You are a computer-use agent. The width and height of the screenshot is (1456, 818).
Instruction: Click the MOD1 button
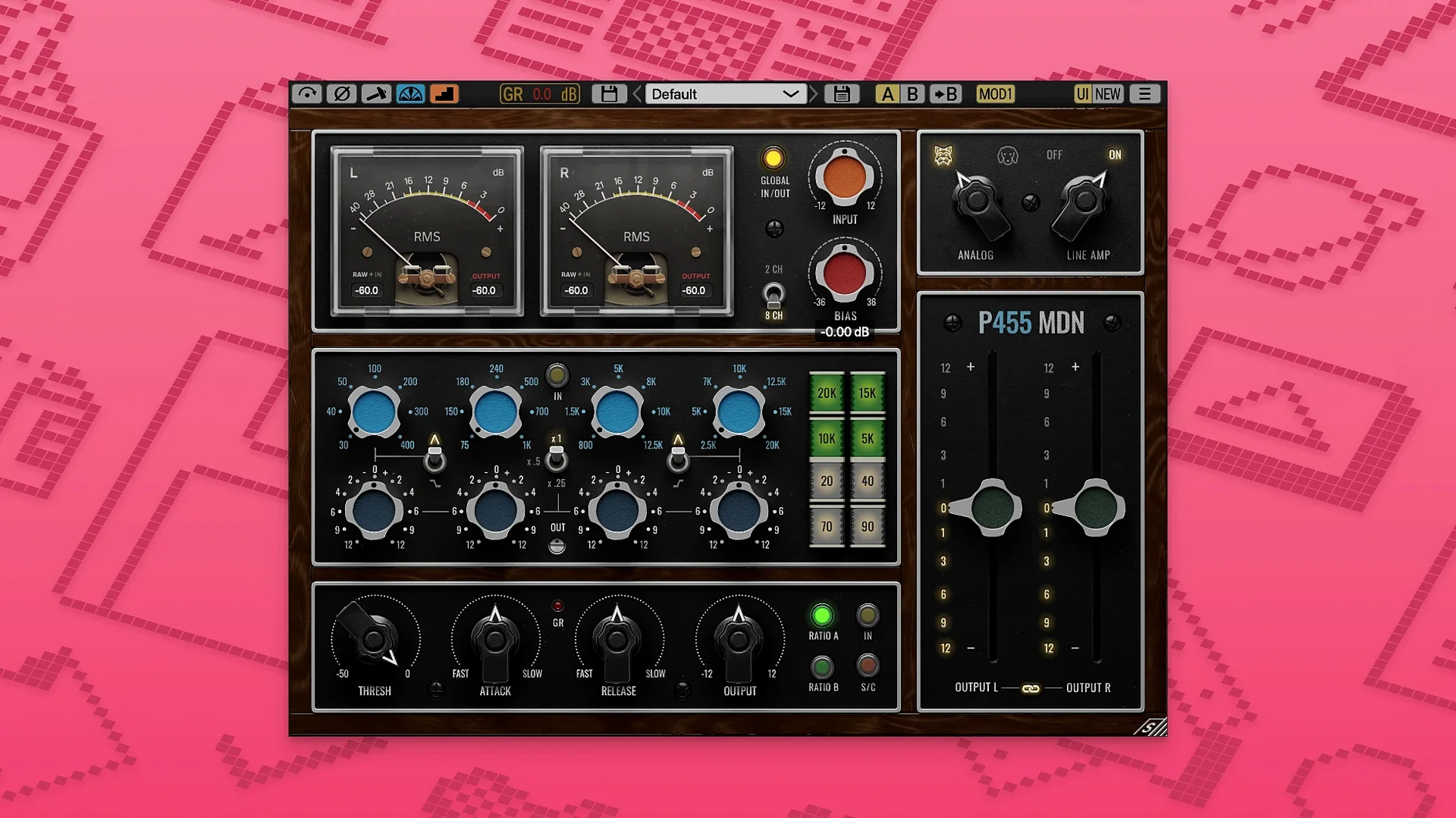click(x=995, y=94)
